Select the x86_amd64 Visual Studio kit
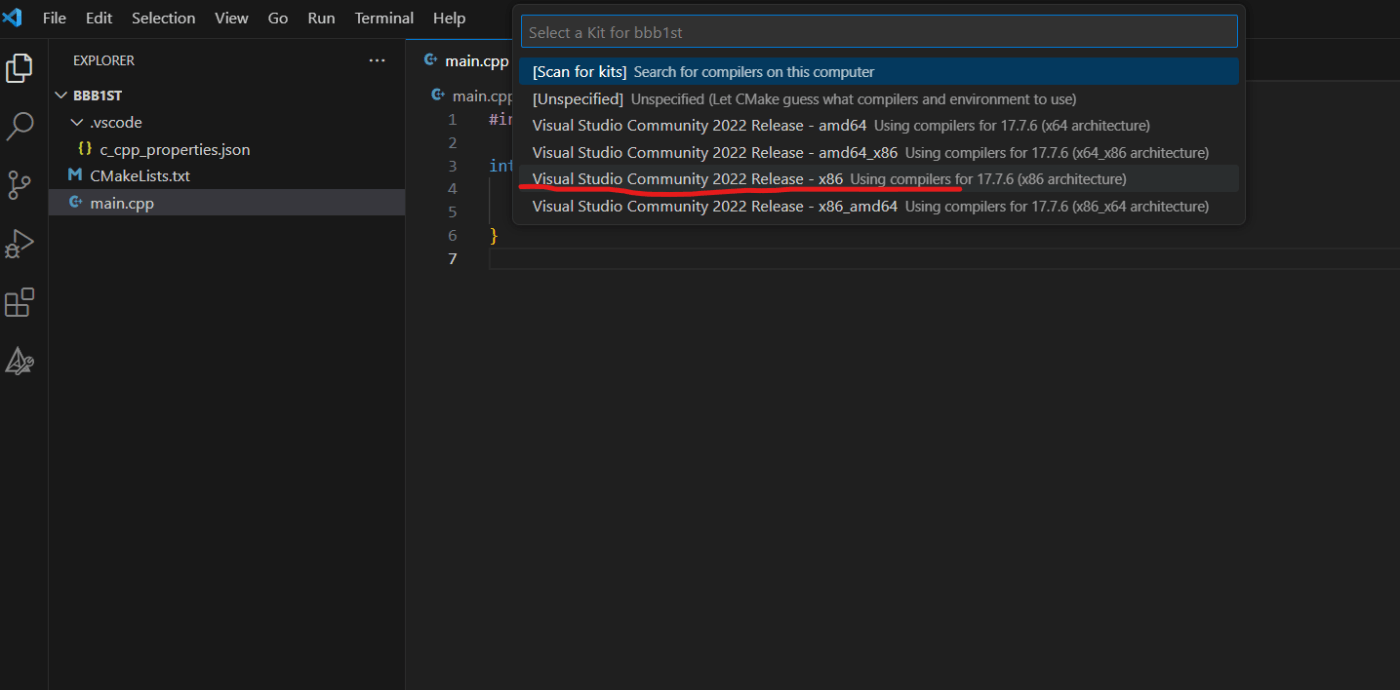The height and width of the screenshot is (690, 1400). (879, 206)
